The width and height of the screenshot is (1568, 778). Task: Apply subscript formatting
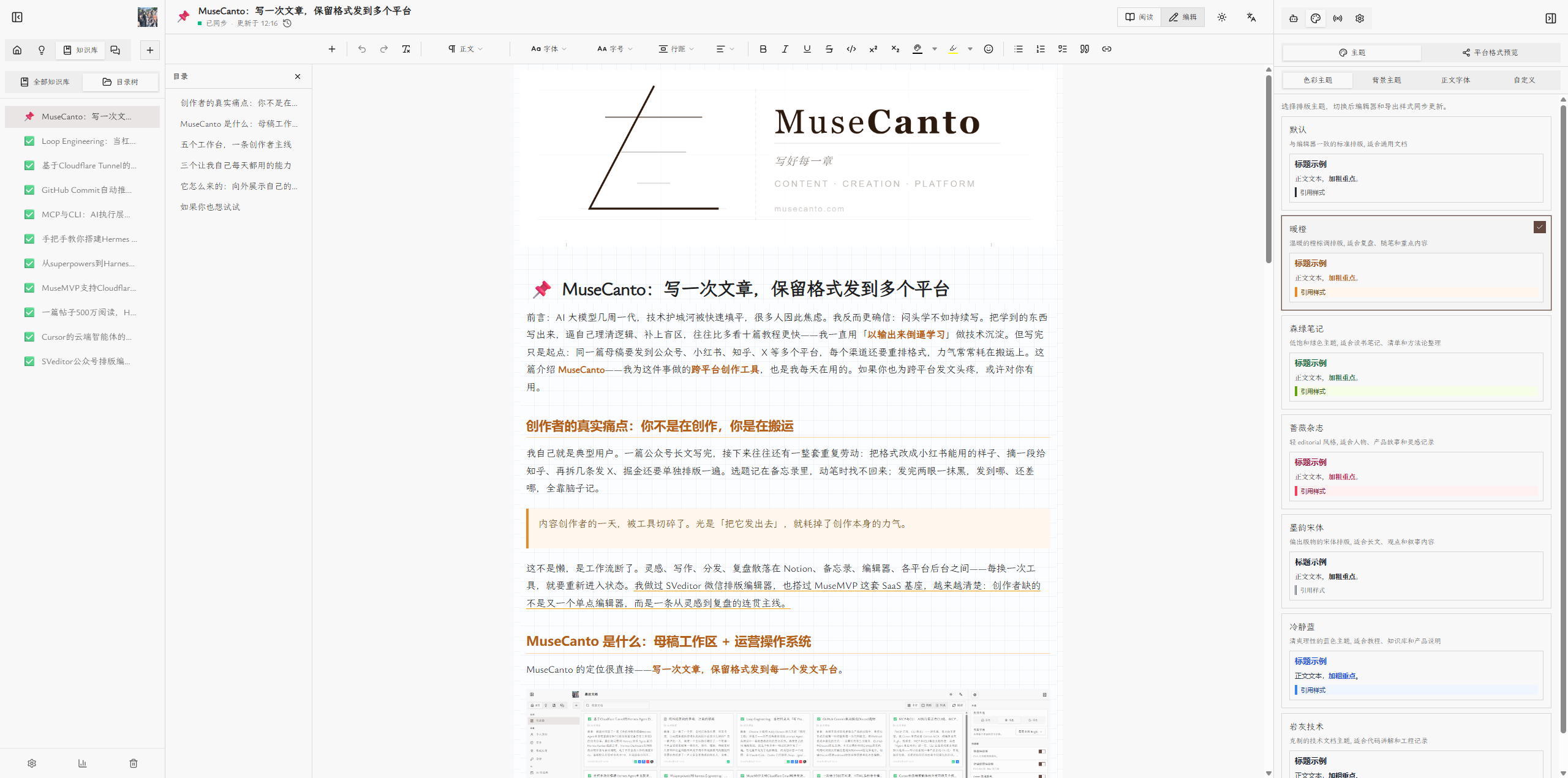click(895, 49)
